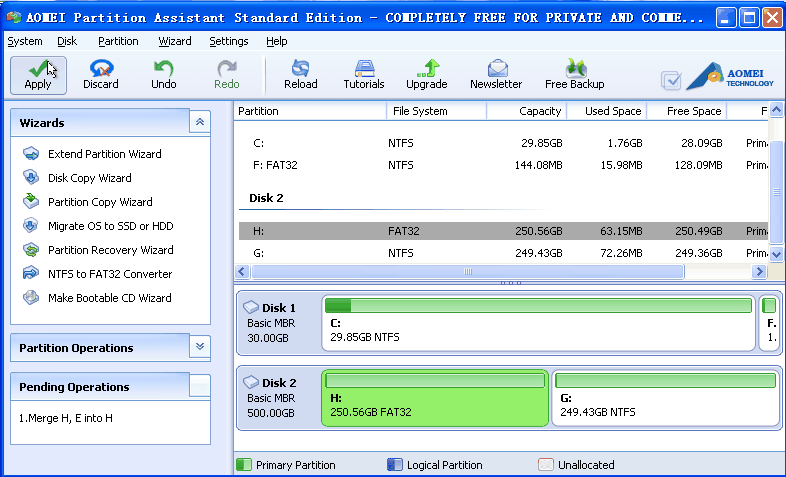Screen dimensions: 786x477
Task: Select the small F: block on Disk 1
Action: (769, 323)
